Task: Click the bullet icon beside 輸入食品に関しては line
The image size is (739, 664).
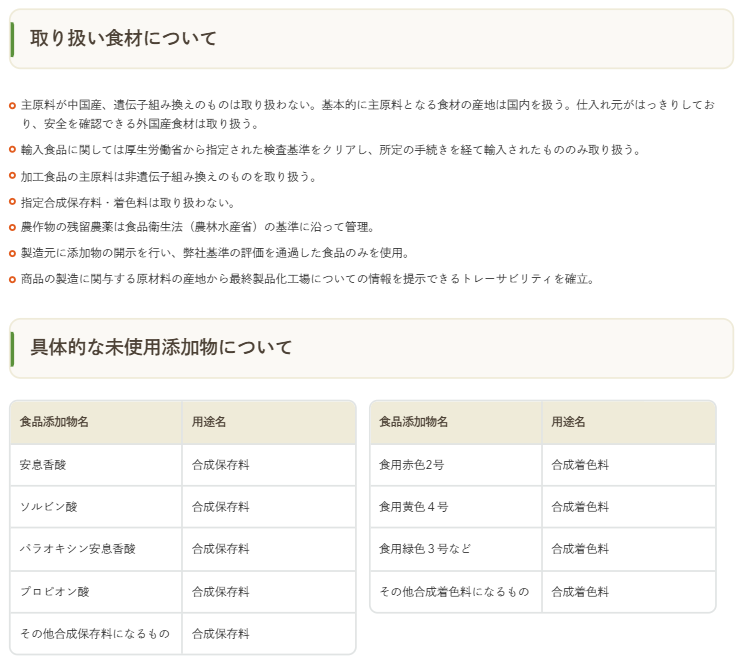Action: [12, 150]
